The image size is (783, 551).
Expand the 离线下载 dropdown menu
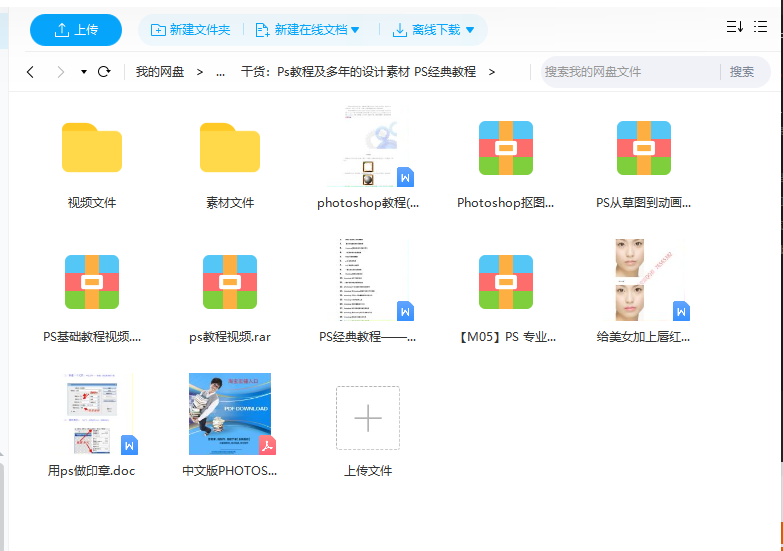(433, 30)
